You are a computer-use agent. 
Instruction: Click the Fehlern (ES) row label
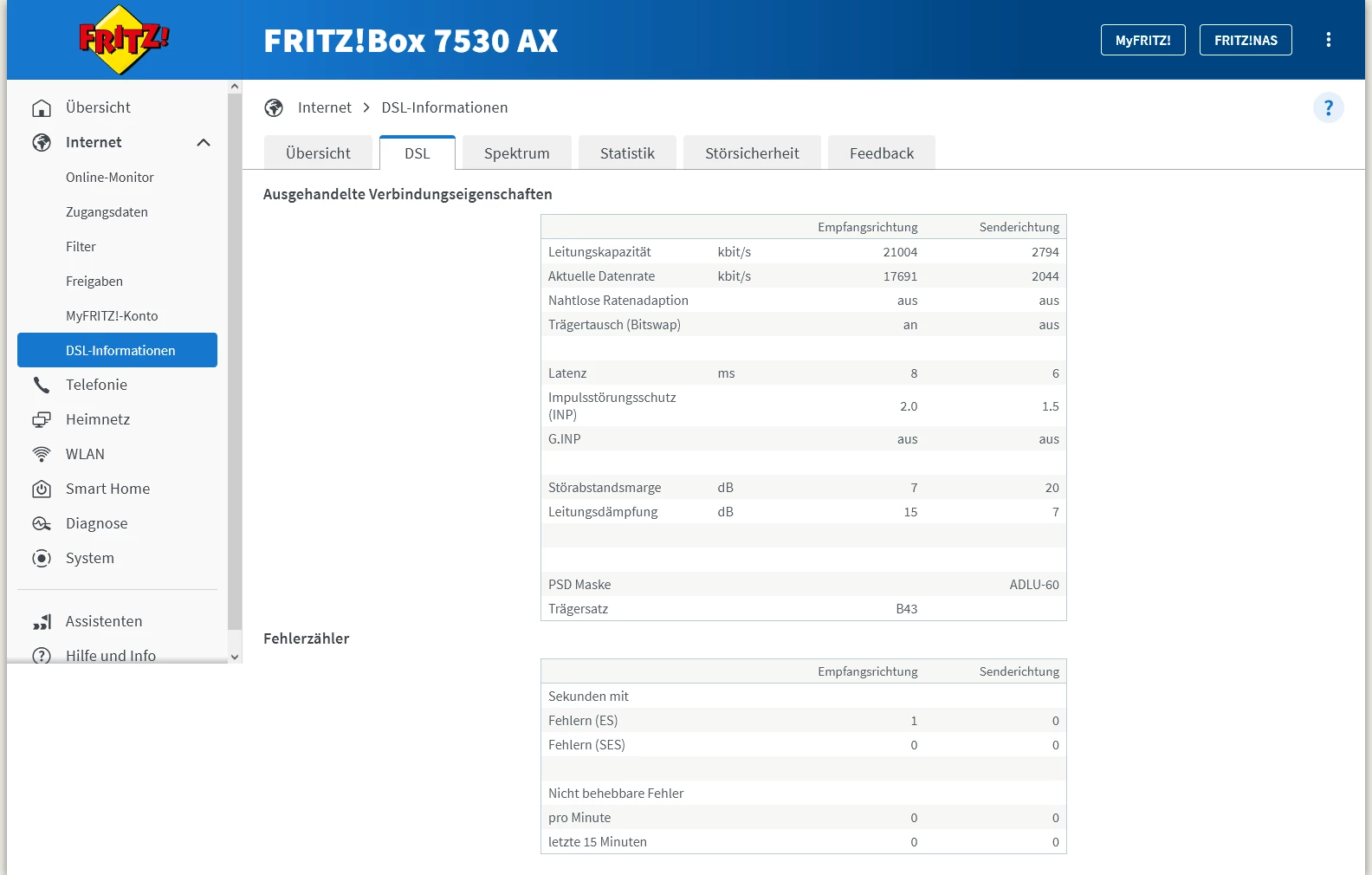[x=583, y=720]
